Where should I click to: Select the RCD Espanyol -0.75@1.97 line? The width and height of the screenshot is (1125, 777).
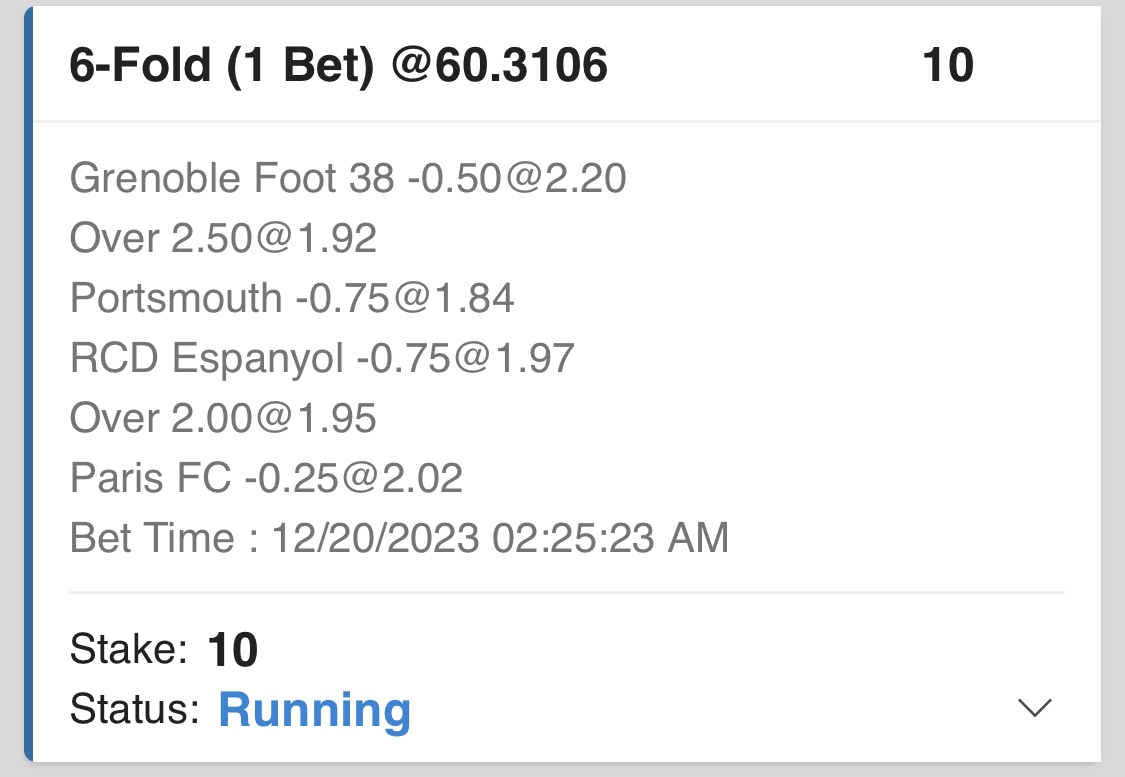tap(322, 358)
